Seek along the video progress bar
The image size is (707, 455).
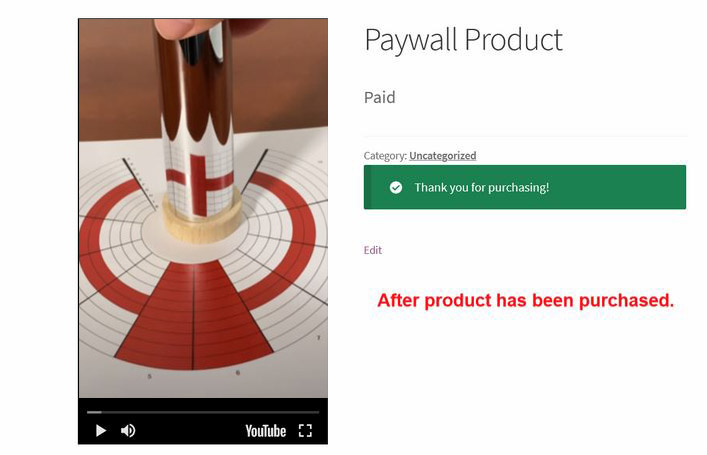pos(203,412)
